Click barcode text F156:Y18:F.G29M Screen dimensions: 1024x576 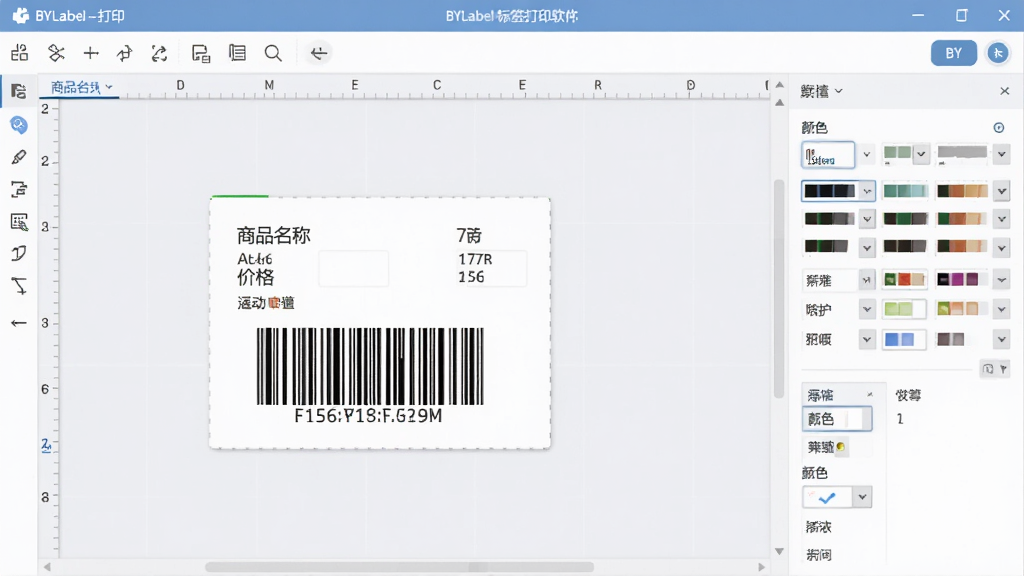[x=368, y=416]
